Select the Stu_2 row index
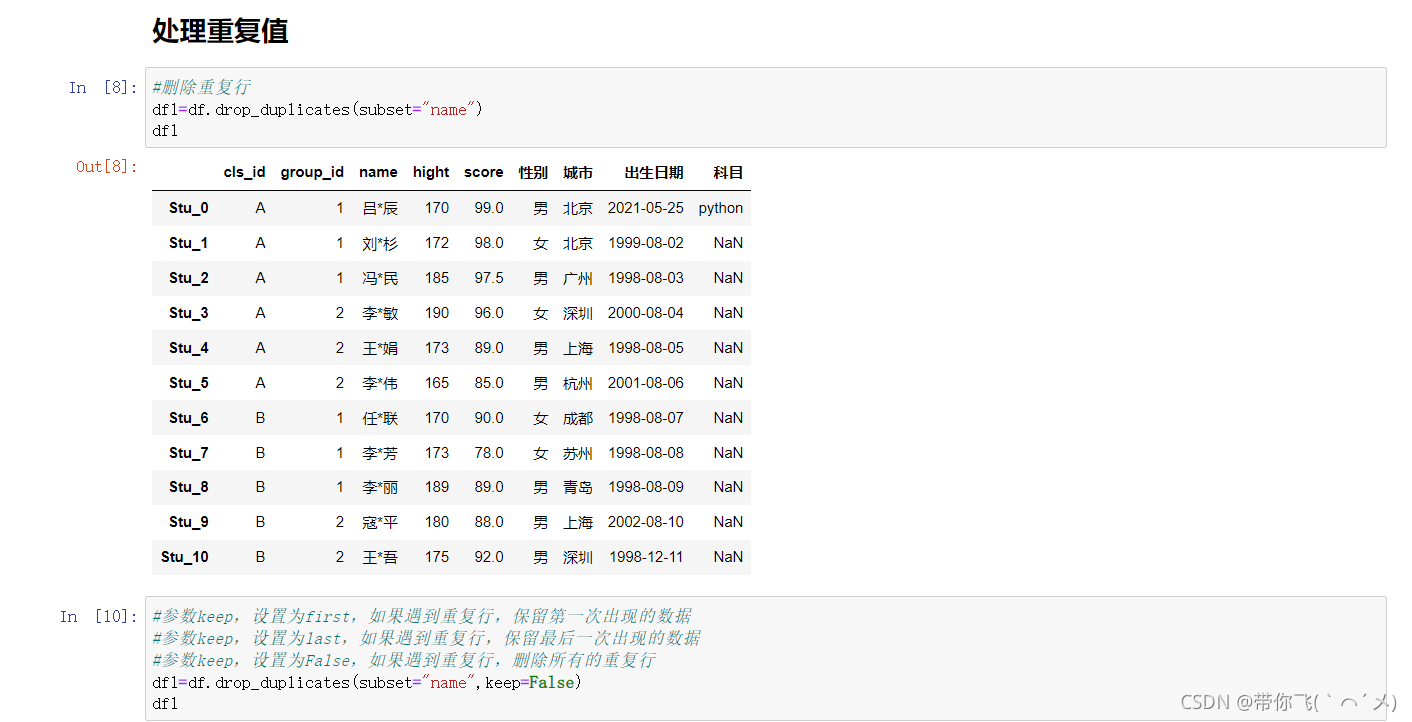Image resolution: width=1412 pixels, height=722 pixels. 189,278
